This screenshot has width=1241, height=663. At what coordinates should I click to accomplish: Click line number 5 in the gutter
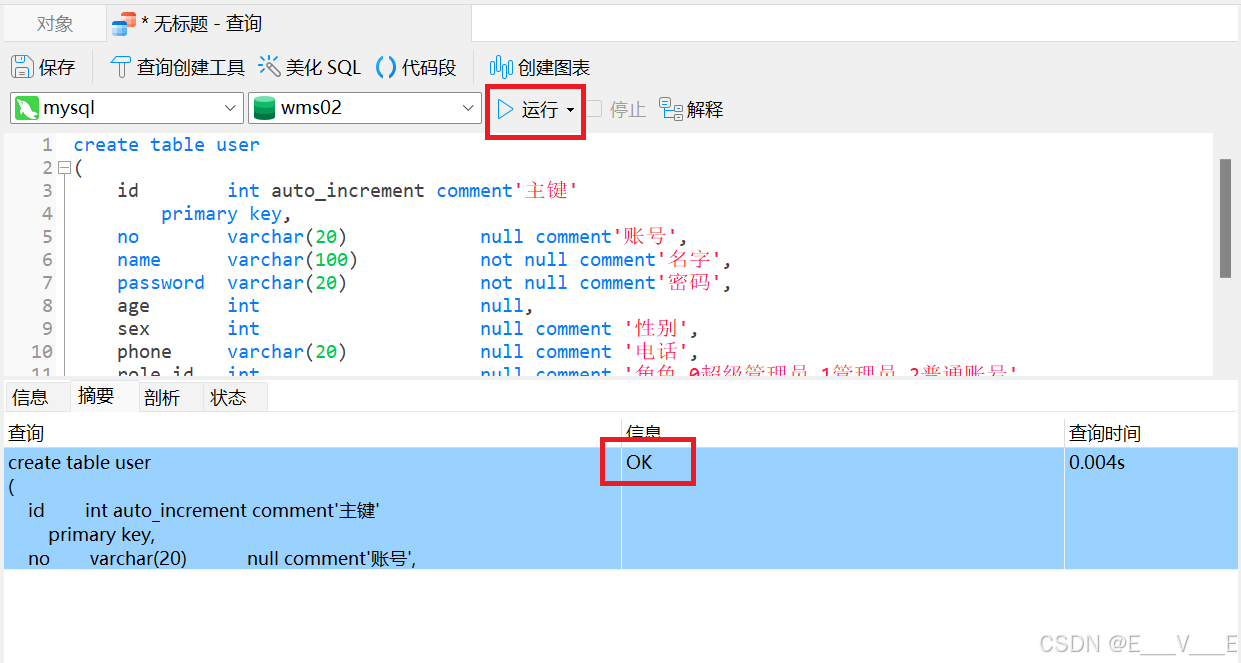coord(47,237)
